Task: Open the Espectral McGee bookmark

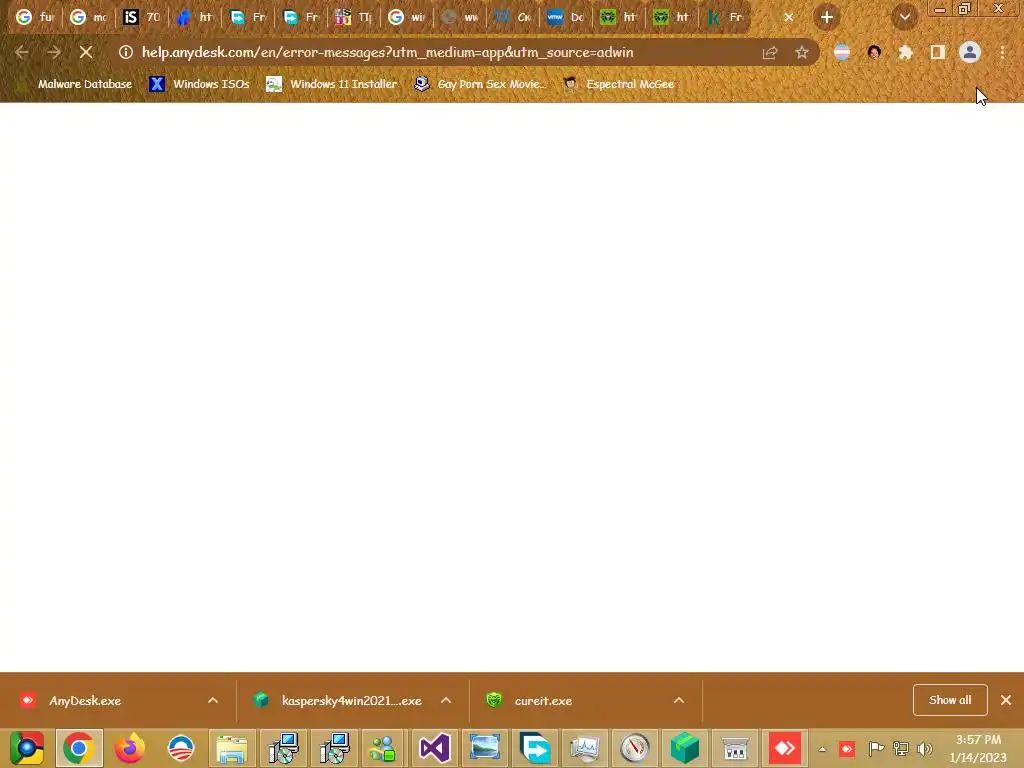Action: (x=618, y=84)
